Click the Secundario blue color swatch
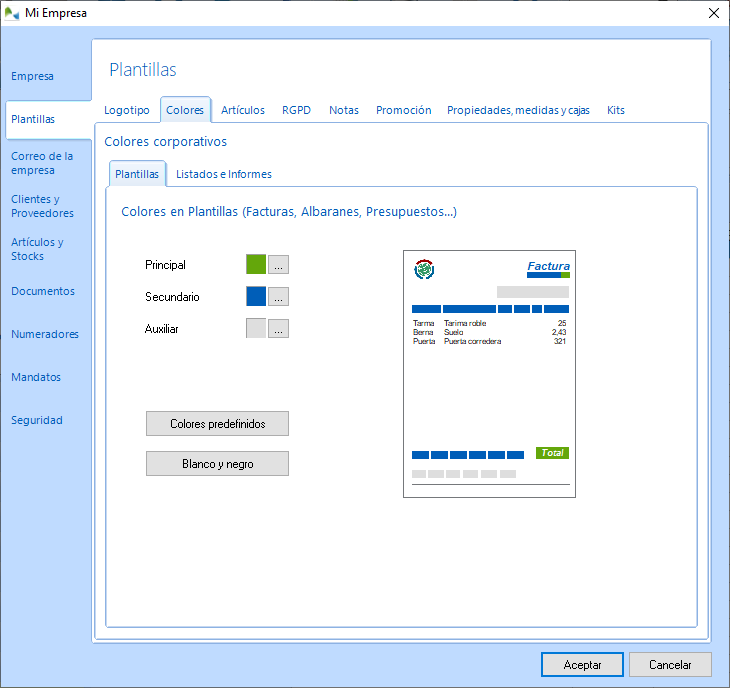 (256, 297)
